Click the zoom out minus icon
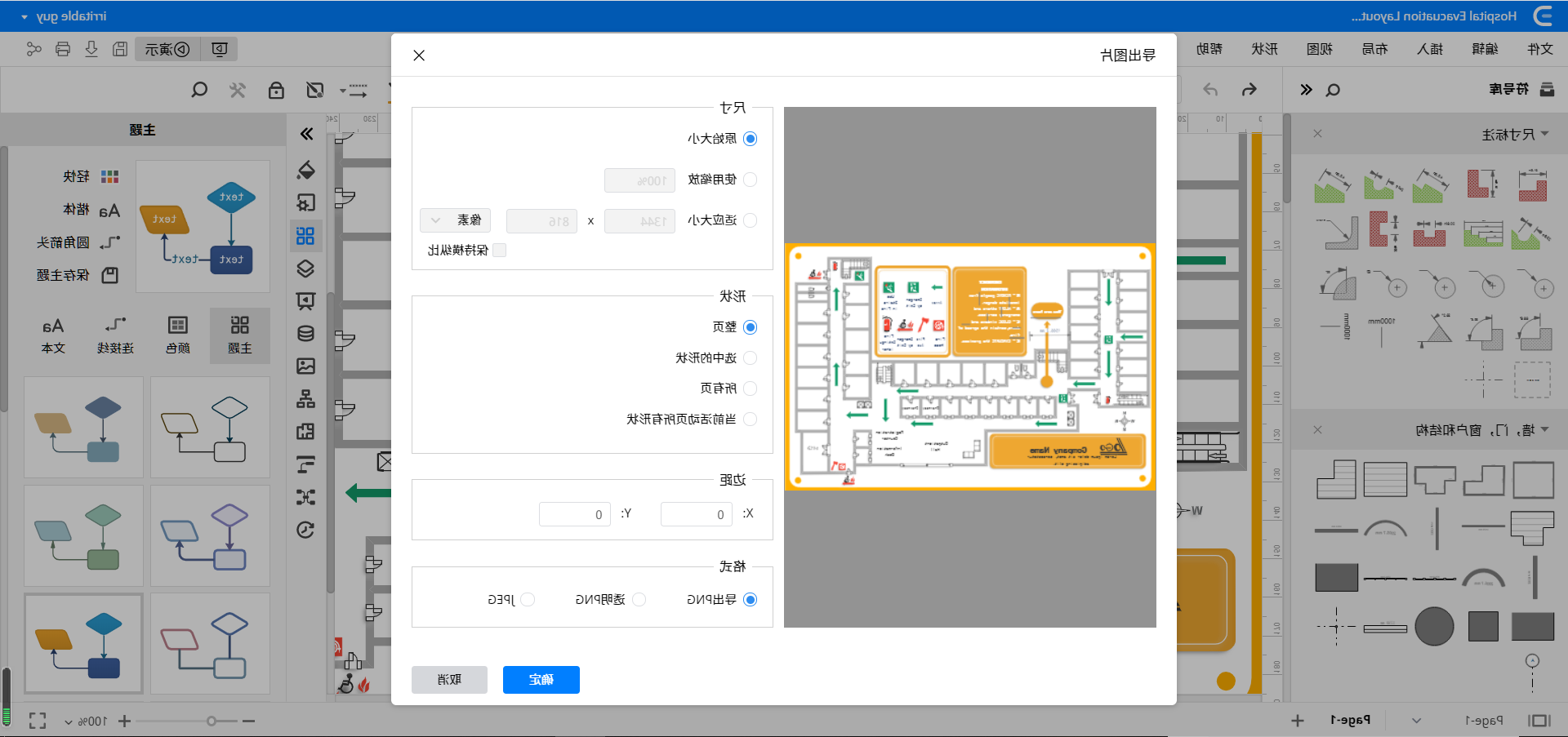1568x737 pixels. pyautogui.click(x=248, y=721)
